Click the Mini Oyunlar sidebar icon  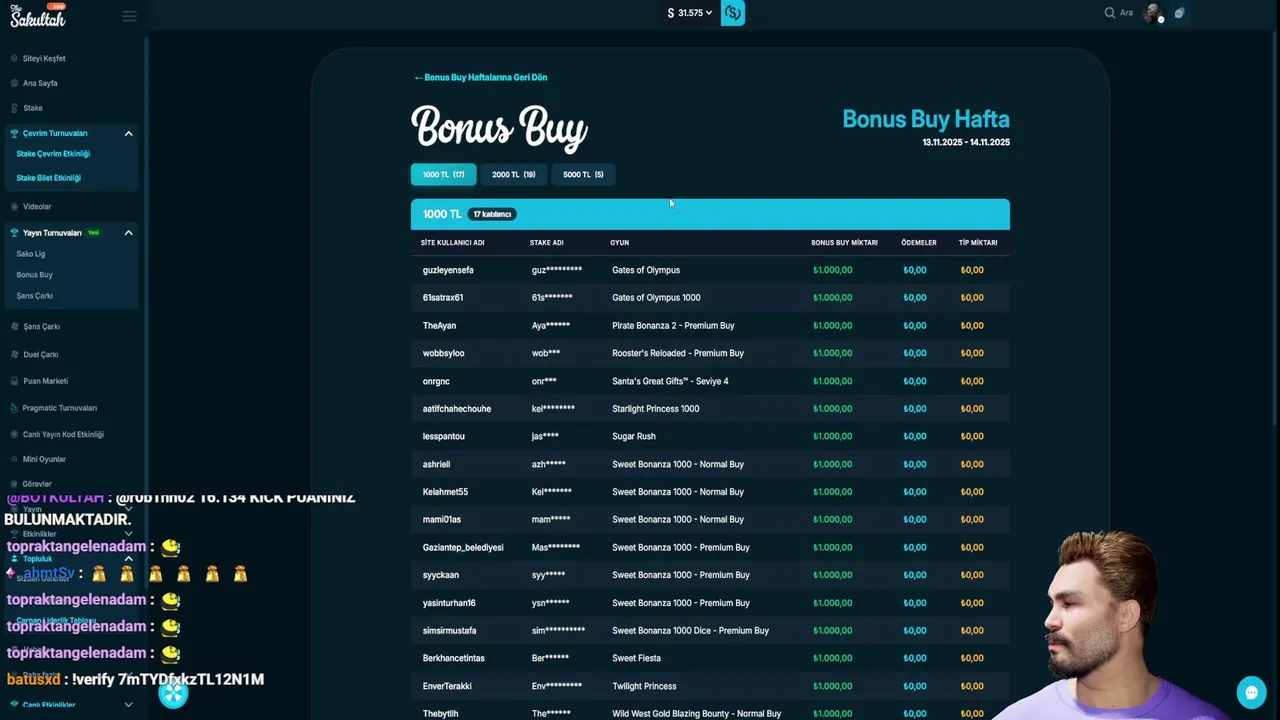point(15,459)
